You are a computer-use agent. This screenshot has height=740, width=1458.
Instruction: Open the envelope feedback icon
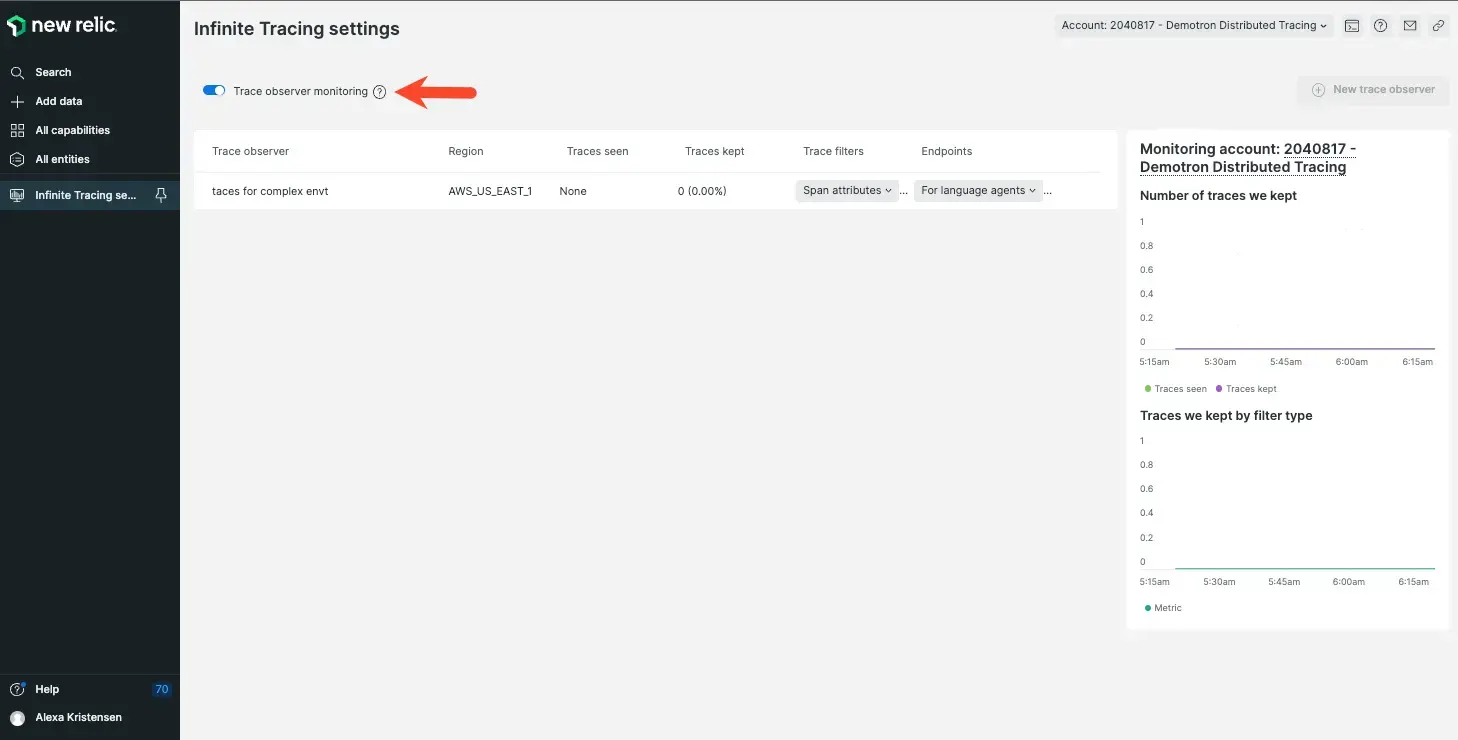(x=1409, y=26)
